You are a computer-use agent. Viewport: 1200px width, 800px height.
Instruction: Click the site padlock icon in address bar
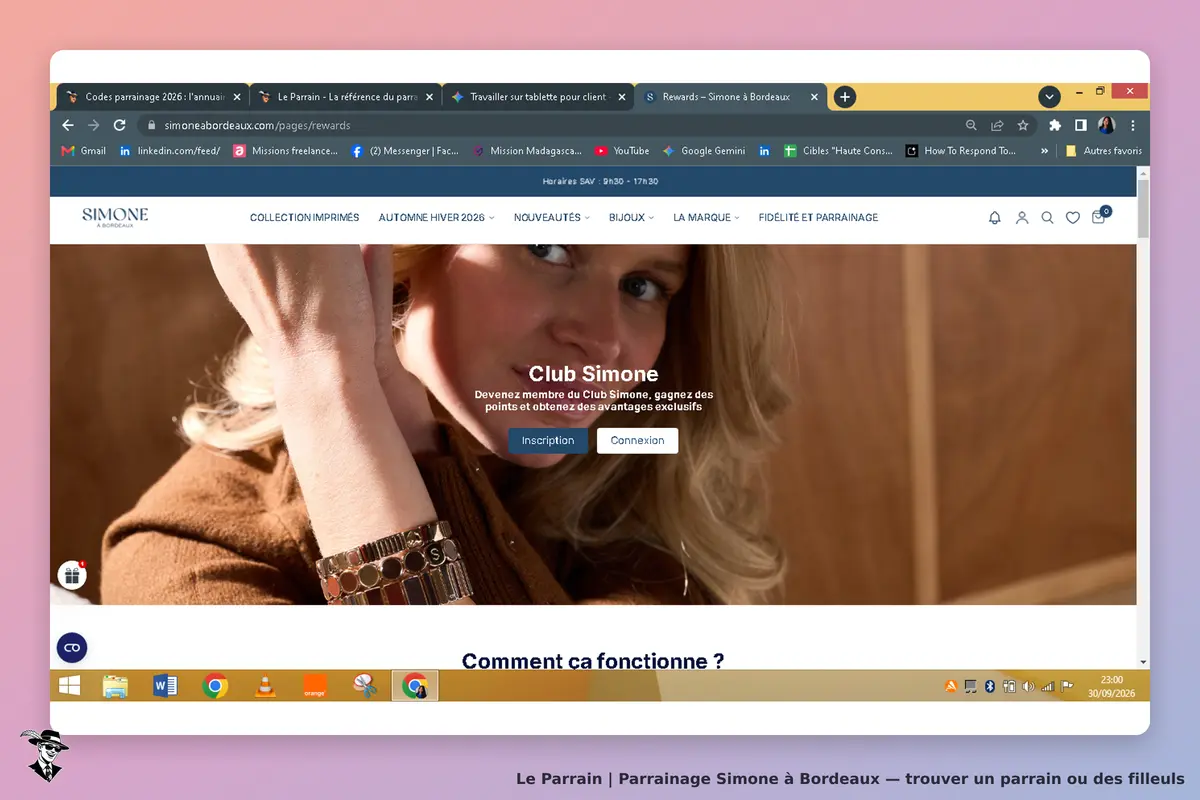coord(152,125)
